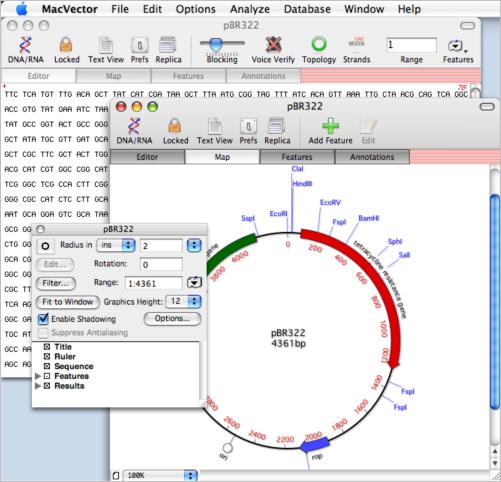The width and height of the screenshot is (501, 482).
Task: Toggle the Enable Shadowing checkbox
Action: tap(43, 319)
